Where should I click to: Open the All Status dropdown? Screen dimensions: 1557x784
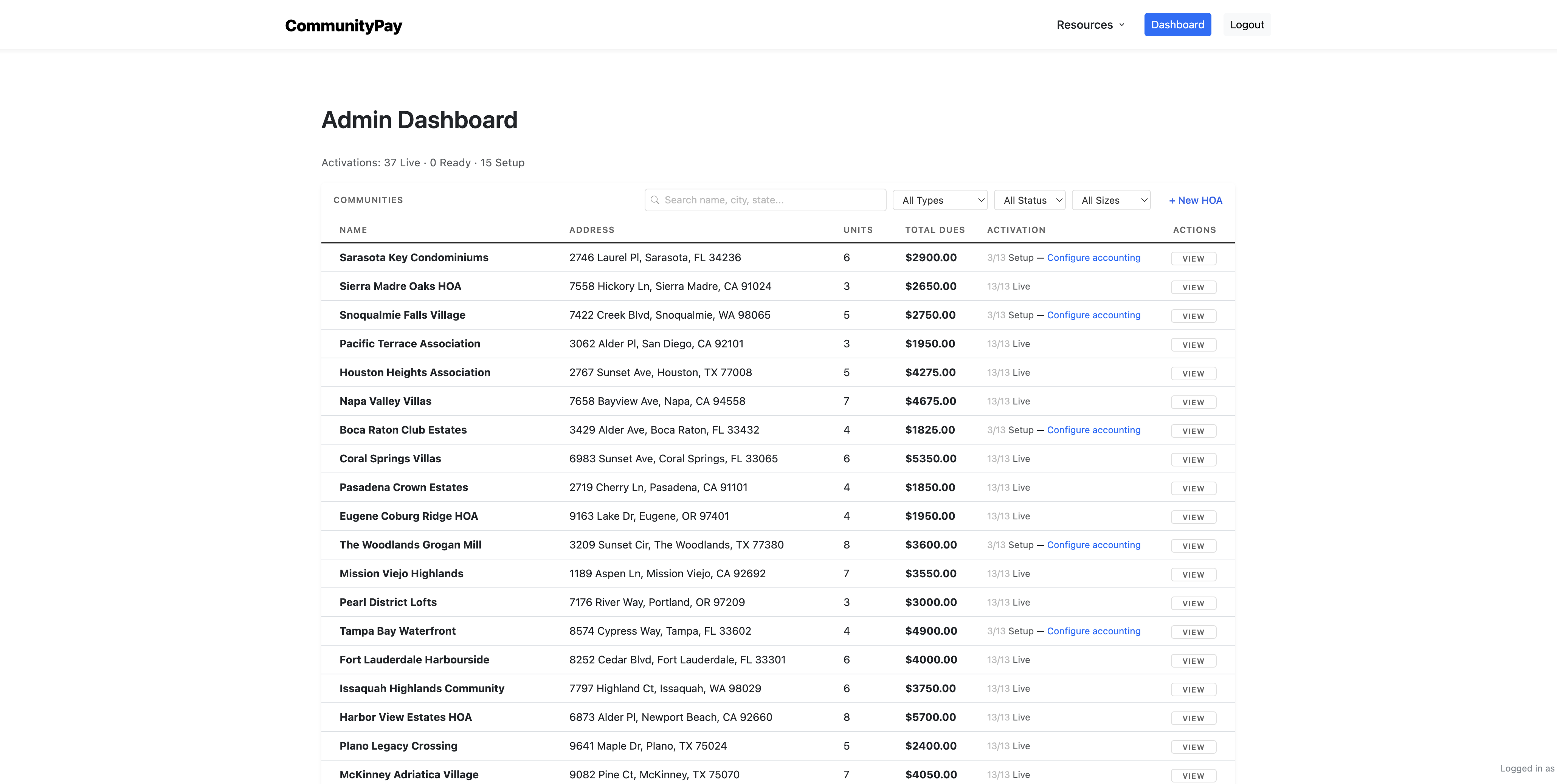(x=1029, y=200)
